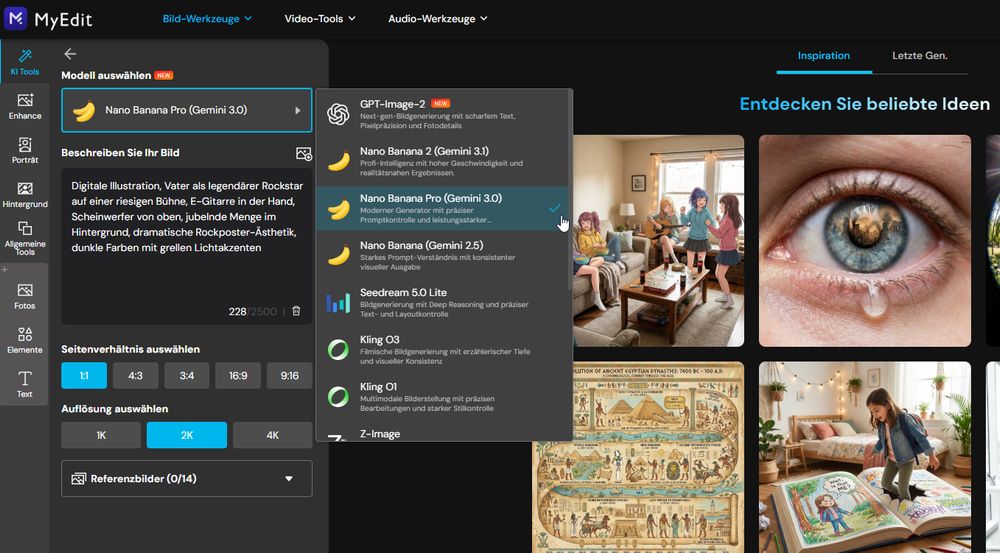Screen dimensions: 1000x553
Task: Click the Seedream 5.0 Lite bar icon
Action: pos(338,303)
